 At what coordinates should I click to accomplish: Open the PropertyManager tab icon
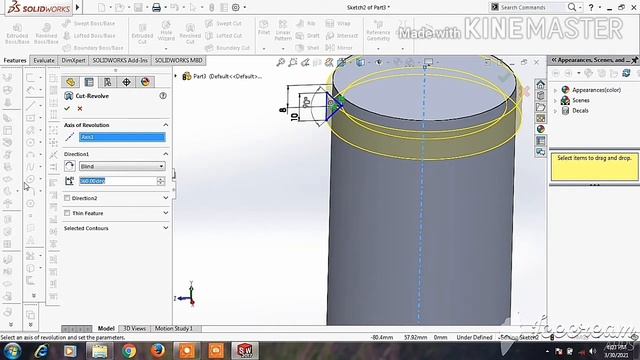(89, 82)
